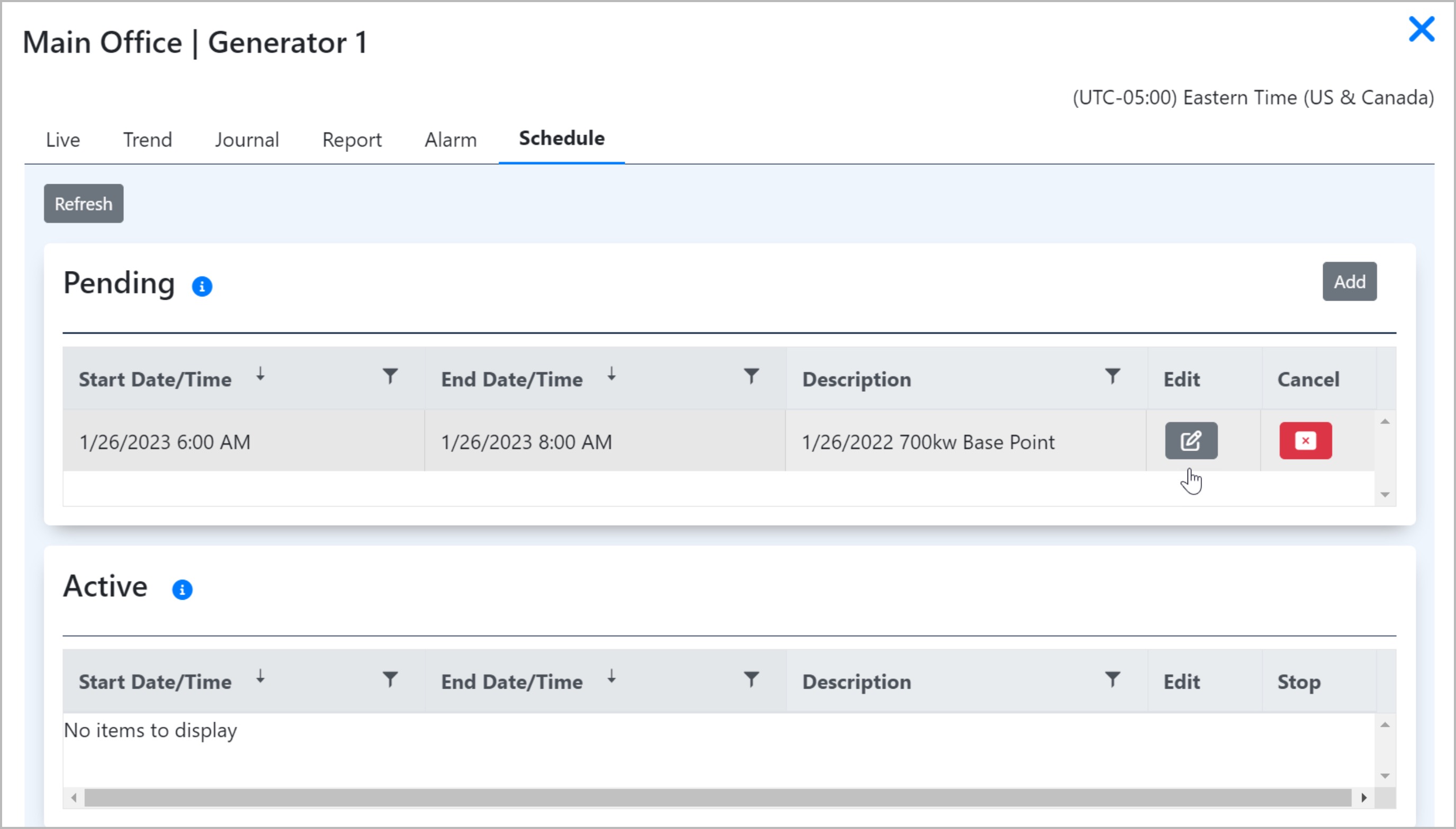Screen dimensions: 1456x829
Task: Sort Active table by Start Date/Time header
Action: pyautogui.click(x=155, y=682)
